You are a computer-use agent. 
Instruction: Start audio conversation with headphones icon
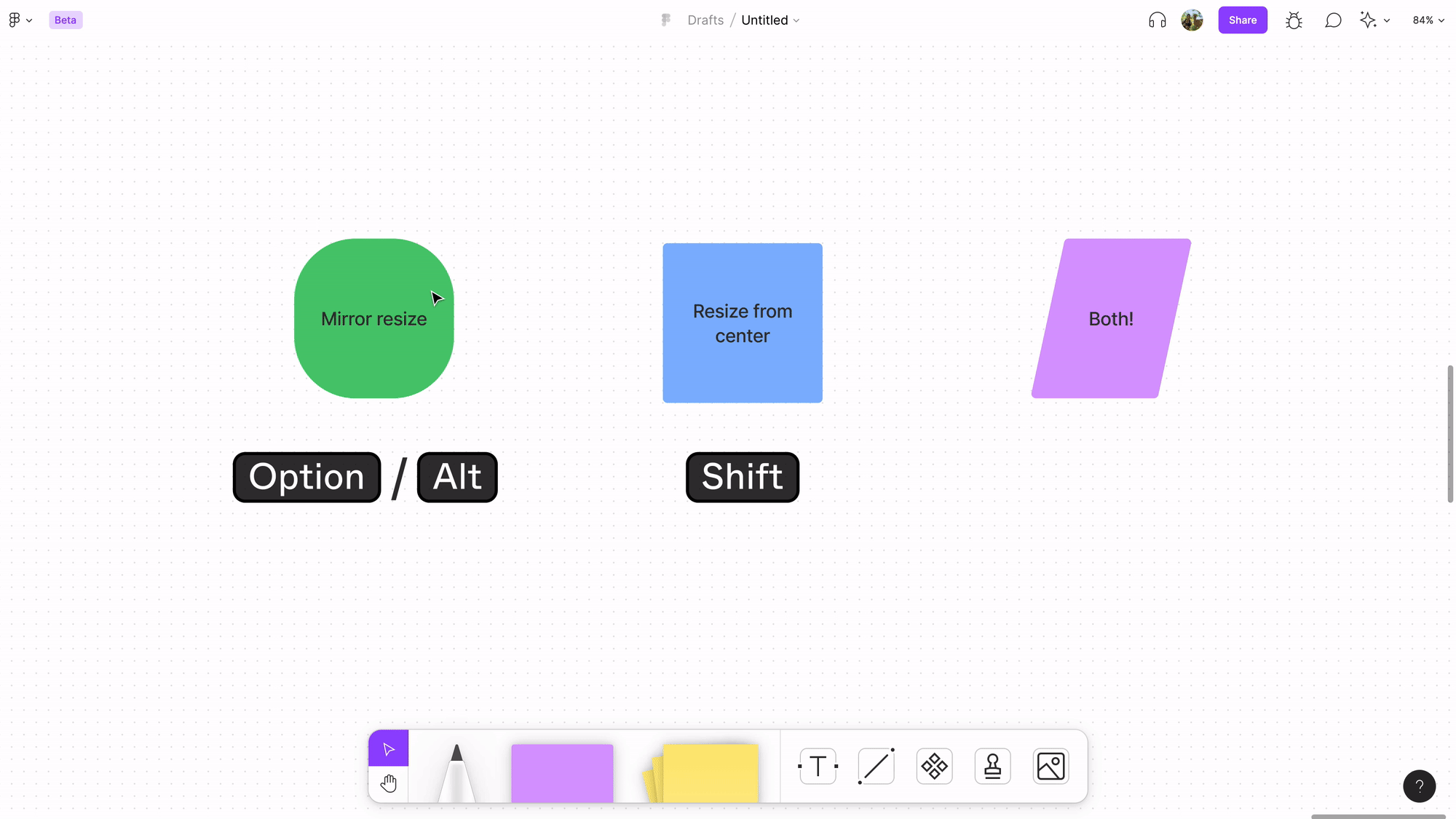click(1157, 20)
